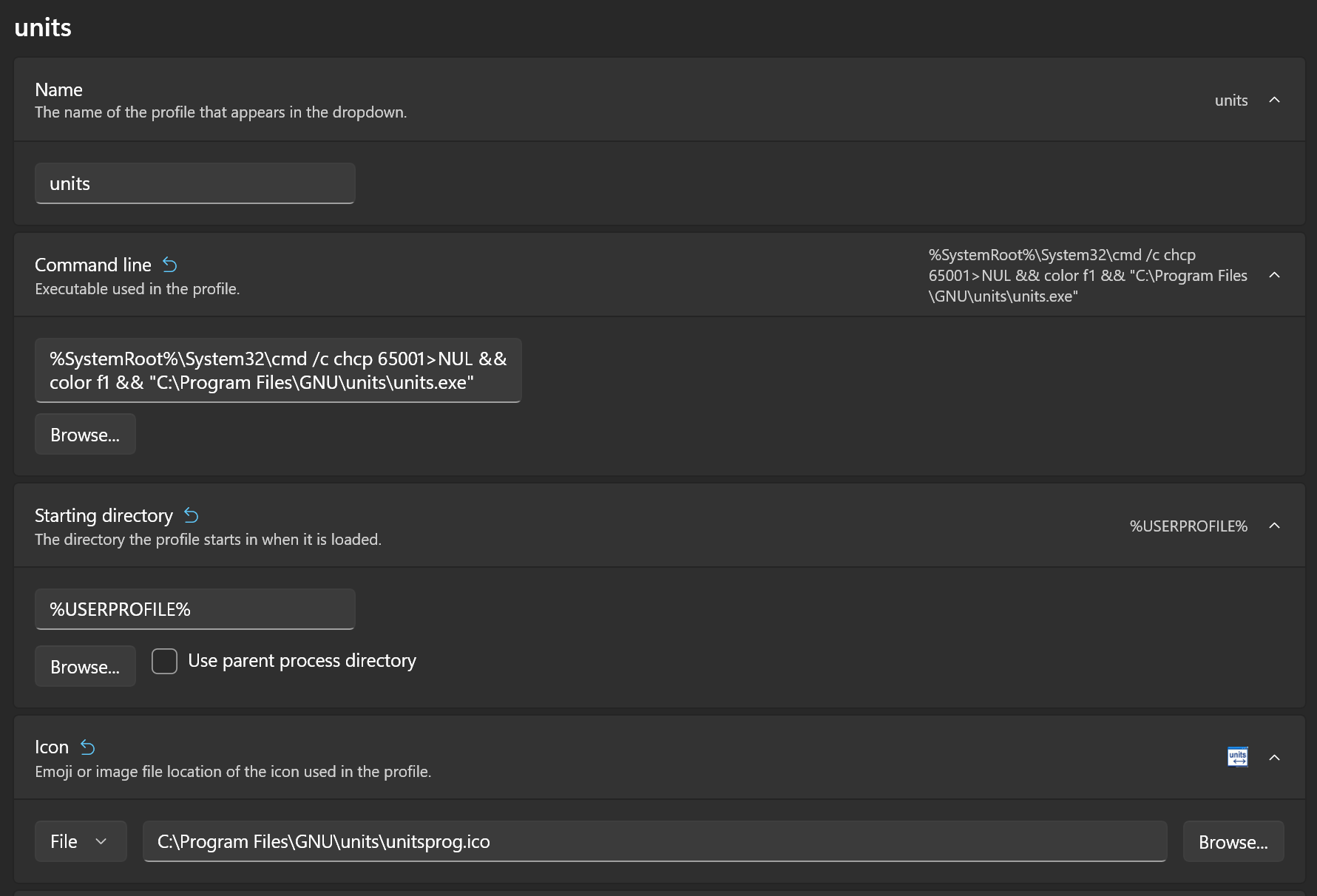Screen dimensions: 1317x896
Task: Browse for an icon file
Action: click(1233, 842)
